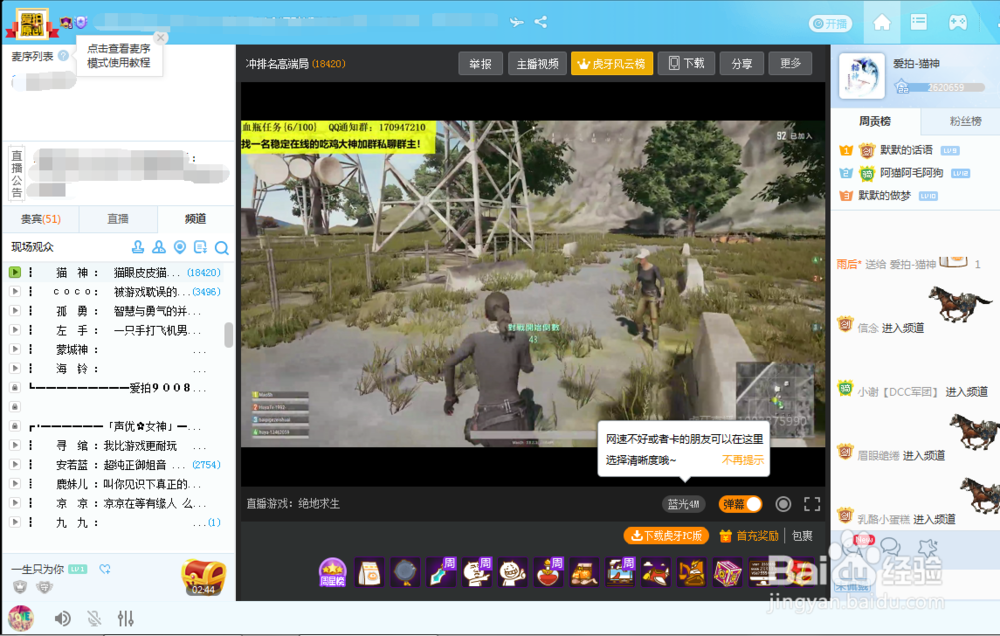Click the location pin icon beside 现场观众
1000x636 pixels.
click(180, 247)
